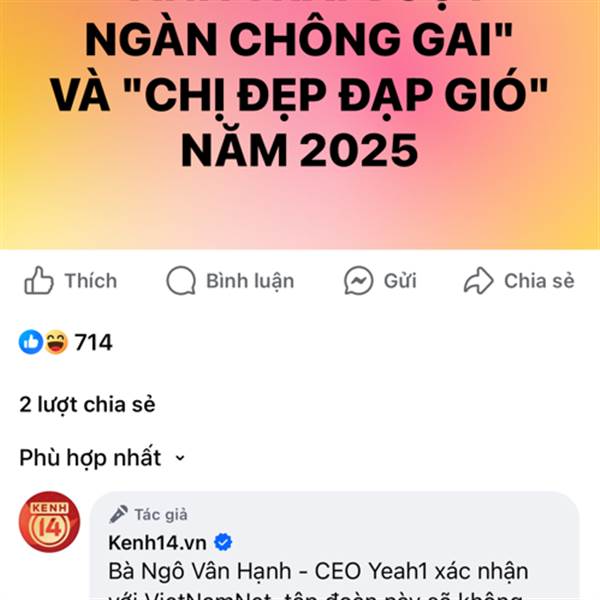Tap the blue verified badge
The image size is (600, 600).
click(x=223, y=542)
